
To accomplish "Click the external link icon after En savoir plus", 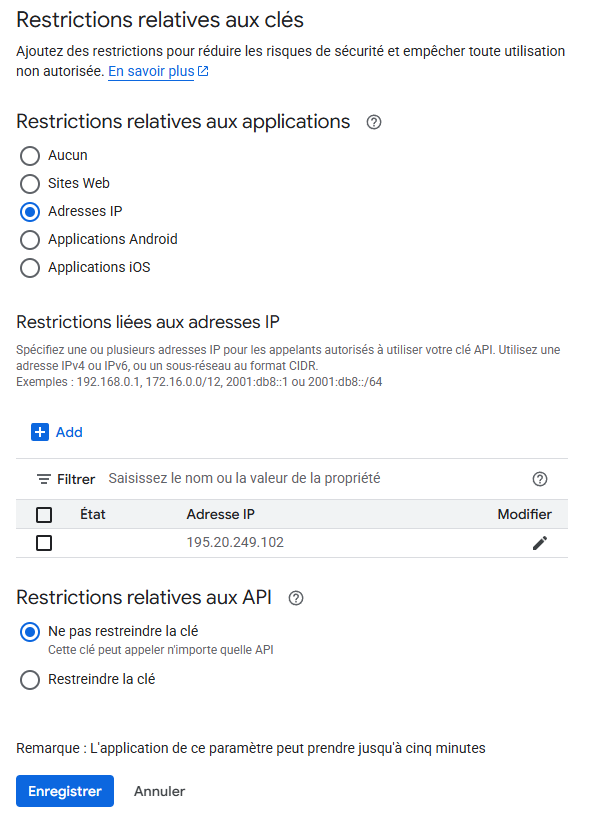I will pos(203,71).
